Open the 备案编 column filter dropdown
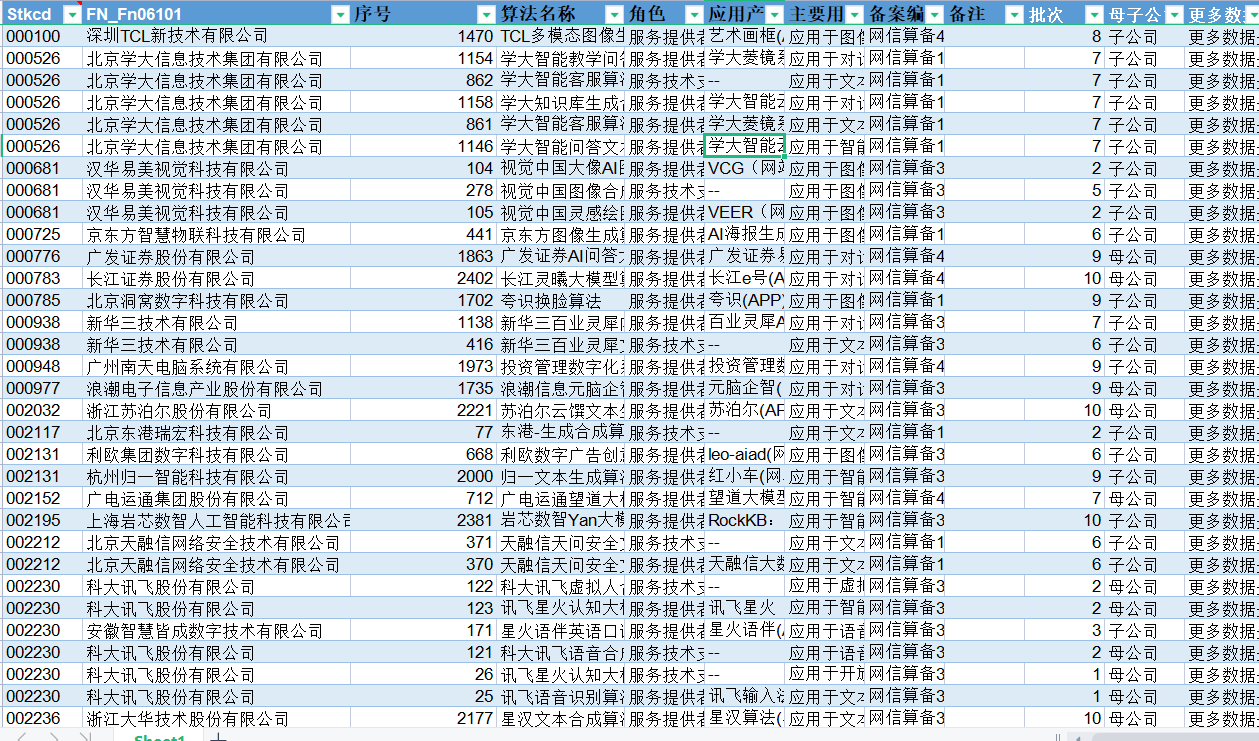Viewport: 1259px width, 741px height. (x=933, y=14)
